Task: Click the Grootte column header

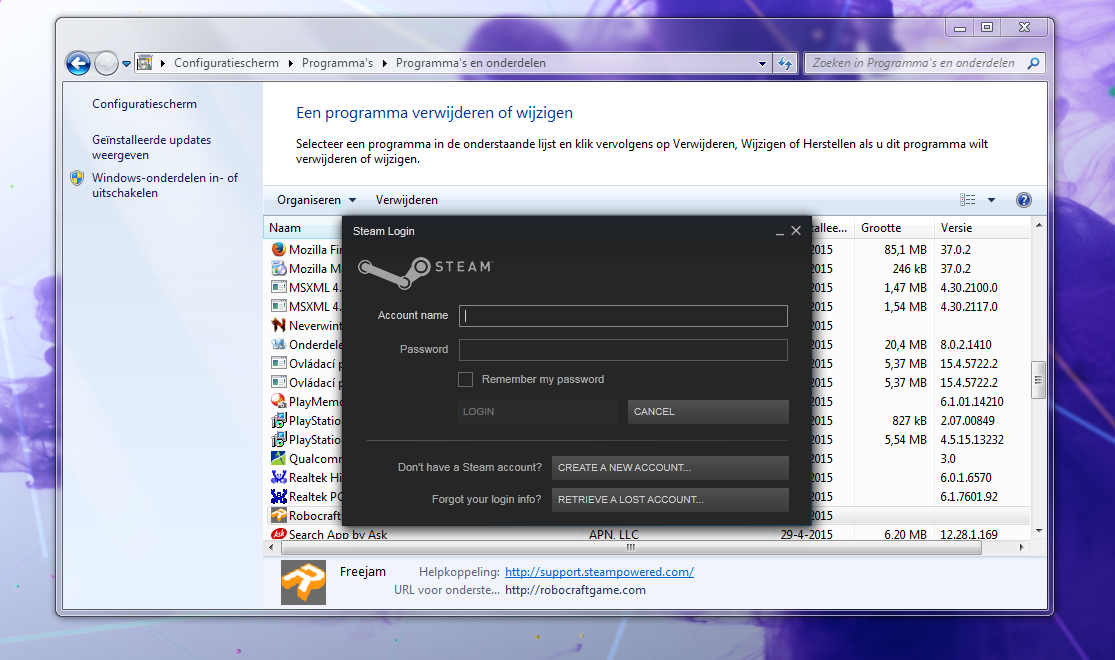Action: tap(881, 228)
